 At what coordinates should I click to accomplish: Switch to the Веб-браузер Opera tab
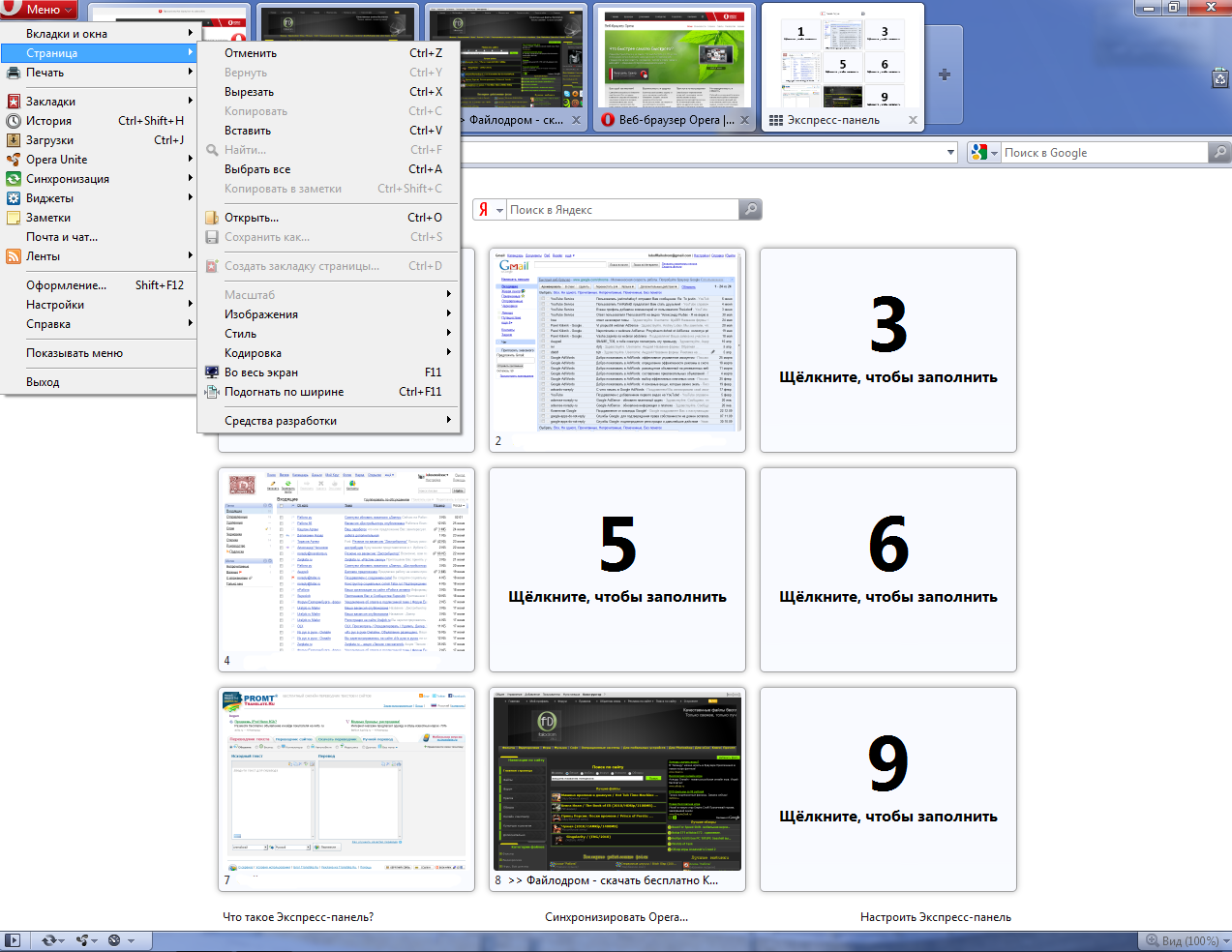[x=675, y=67]
